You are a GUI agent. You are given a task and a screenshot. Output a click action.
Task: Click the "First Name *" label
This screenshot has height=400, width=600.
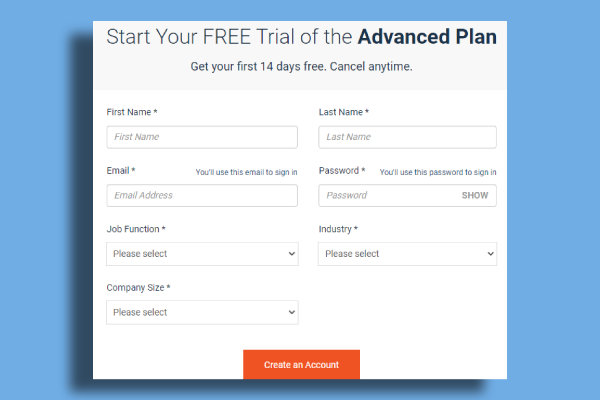(132, 113)
